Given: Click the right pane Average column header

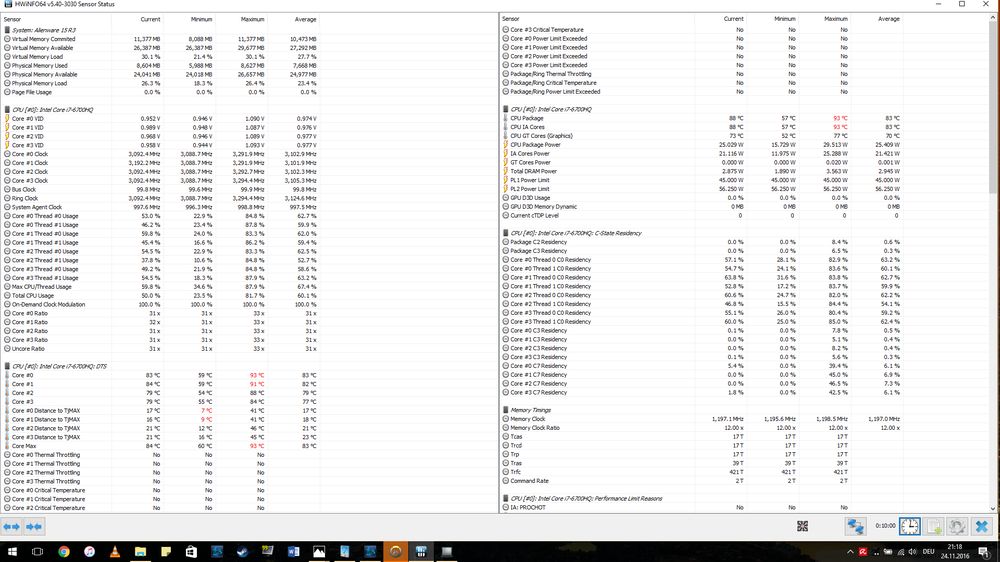Looking at the screenshot, I should tap(888, 19).
